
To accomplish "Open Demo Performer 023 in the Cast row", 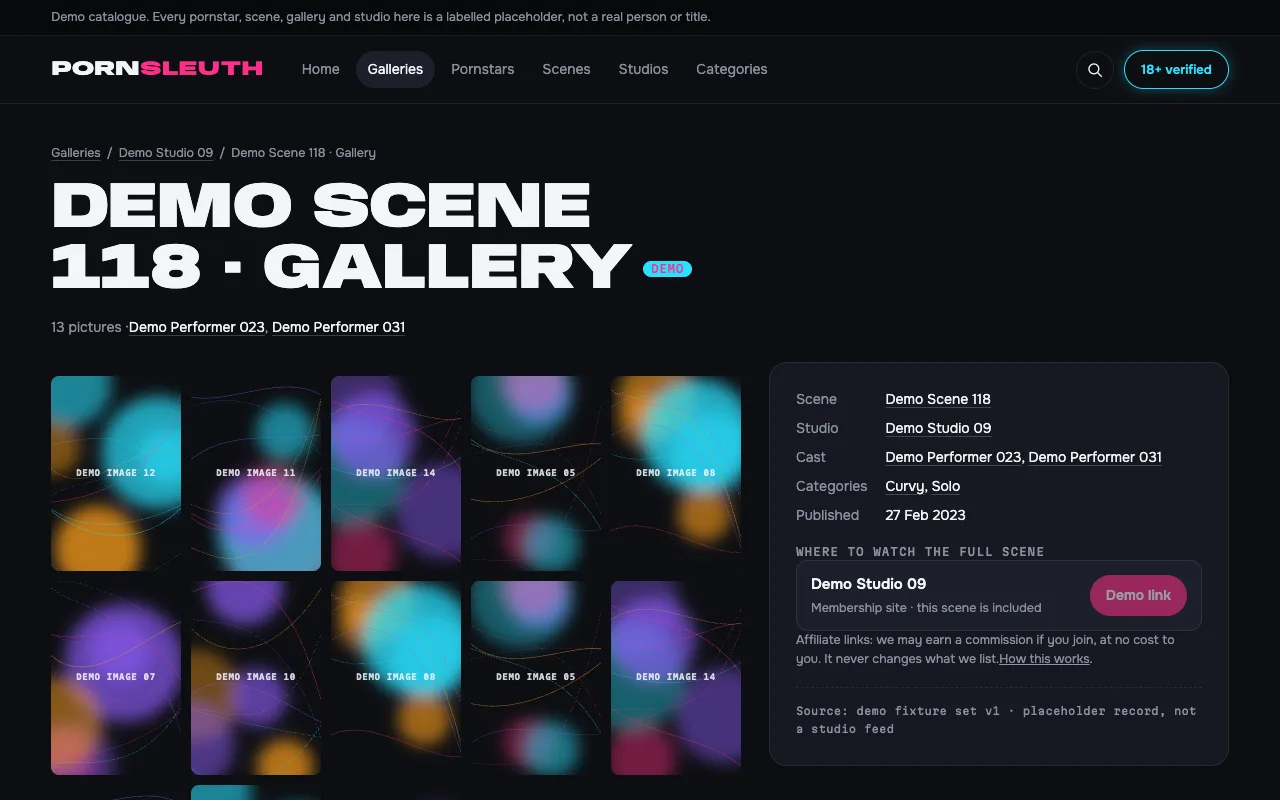I will (x=953, y=457).
